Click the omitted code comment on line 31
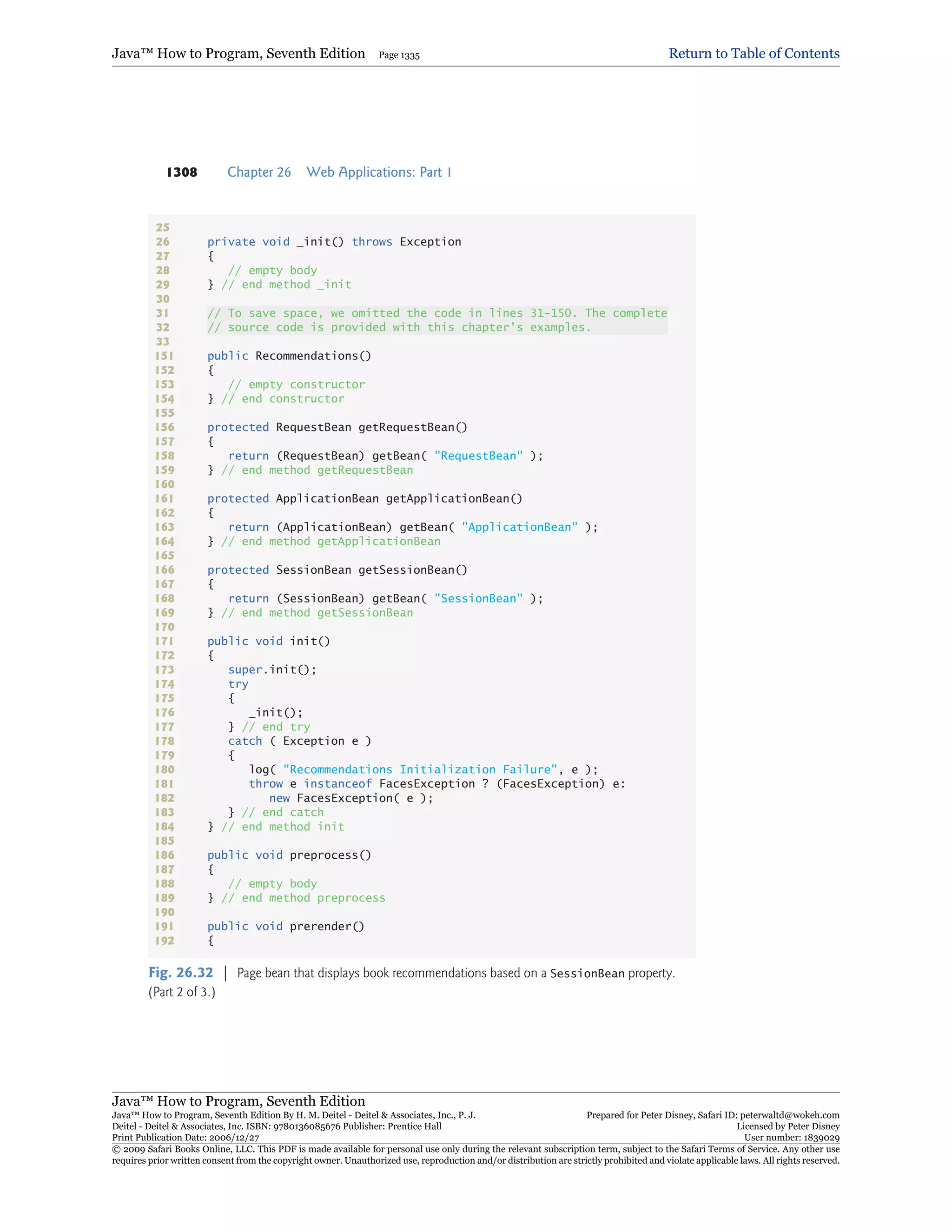952x1232 pixels. [436, 313]
